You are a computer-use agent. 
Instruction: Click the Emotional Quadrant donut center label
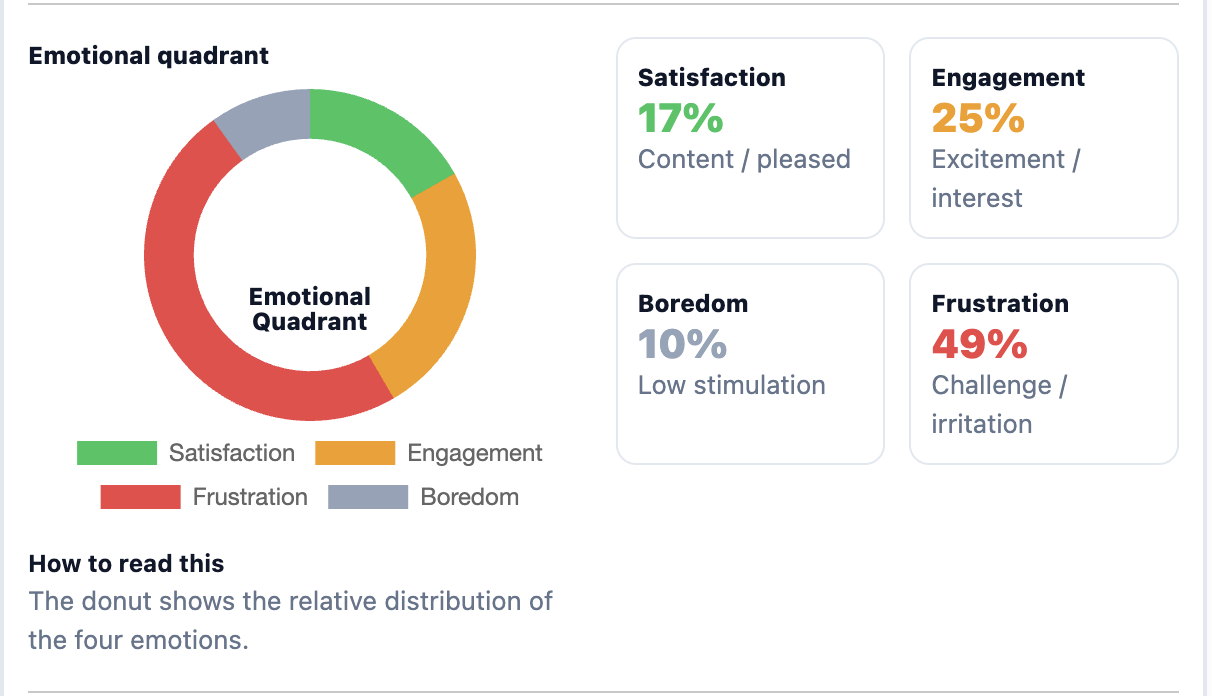click(x=310, y=309)
